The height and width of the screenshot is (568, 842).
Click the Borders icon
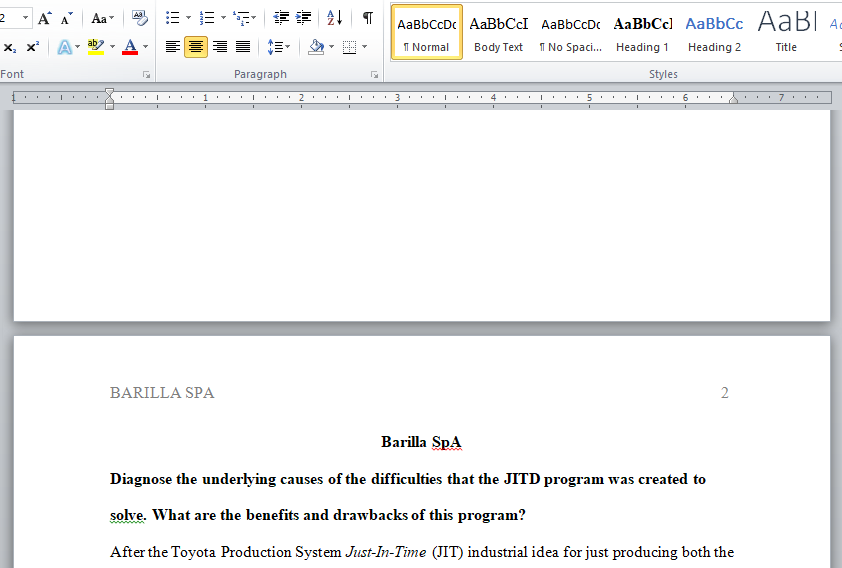[x=350, y=47]
